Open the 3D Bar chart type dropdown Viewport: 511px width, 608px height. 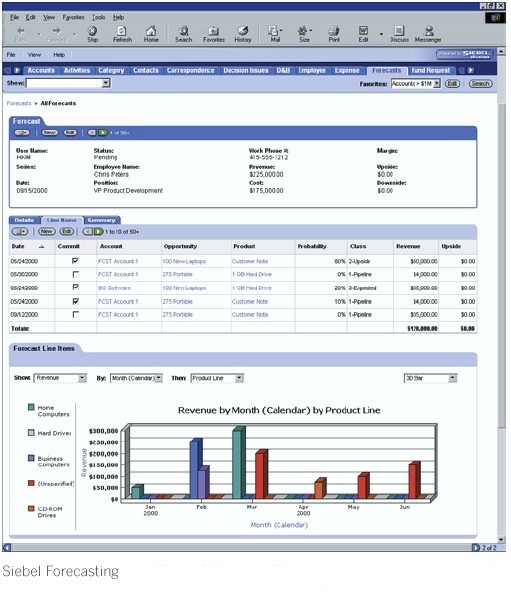(x=452, y=378)
